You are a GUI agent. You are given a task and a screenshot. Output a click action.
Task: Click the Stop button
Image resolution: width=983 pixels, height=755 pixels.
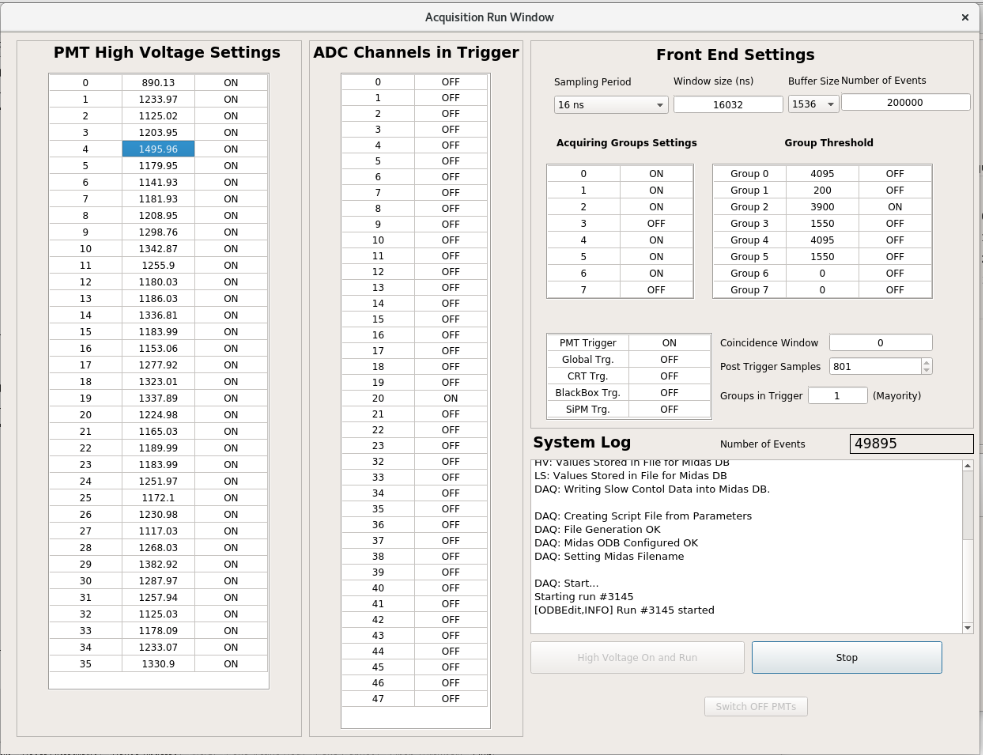846,658
